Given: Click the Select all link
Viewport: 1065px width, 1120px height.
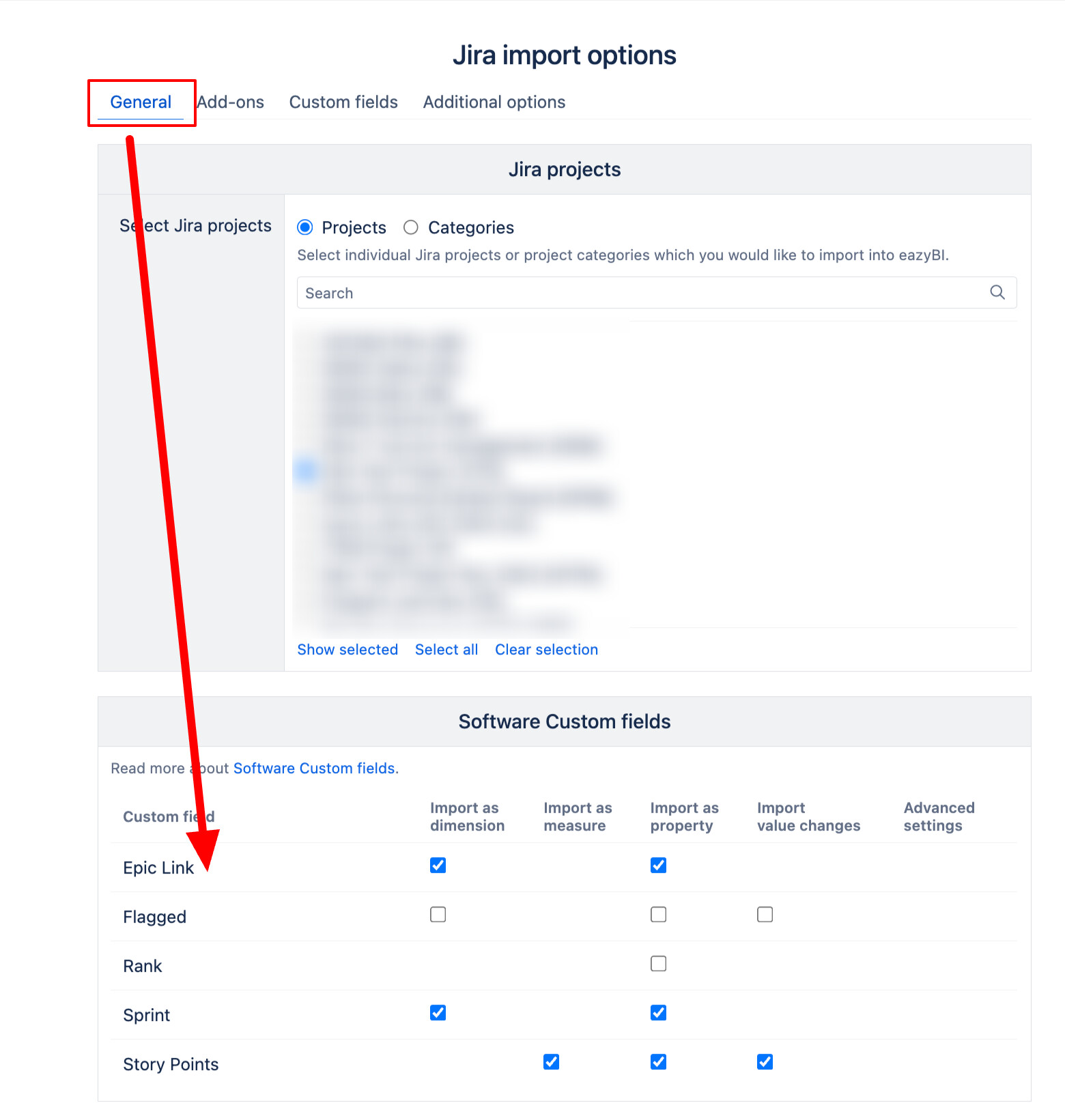Looking at the screenshot, I should [x=446, y=650].
